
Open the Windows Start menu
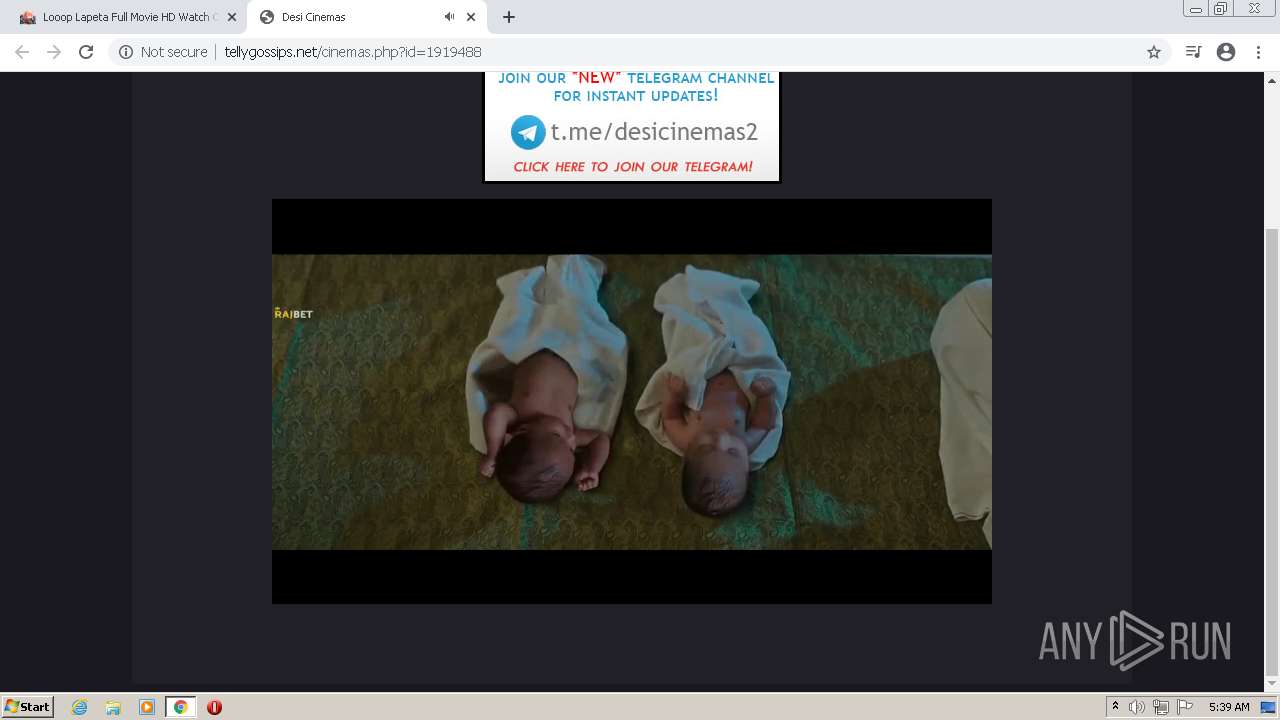click(x=27, y=706)
